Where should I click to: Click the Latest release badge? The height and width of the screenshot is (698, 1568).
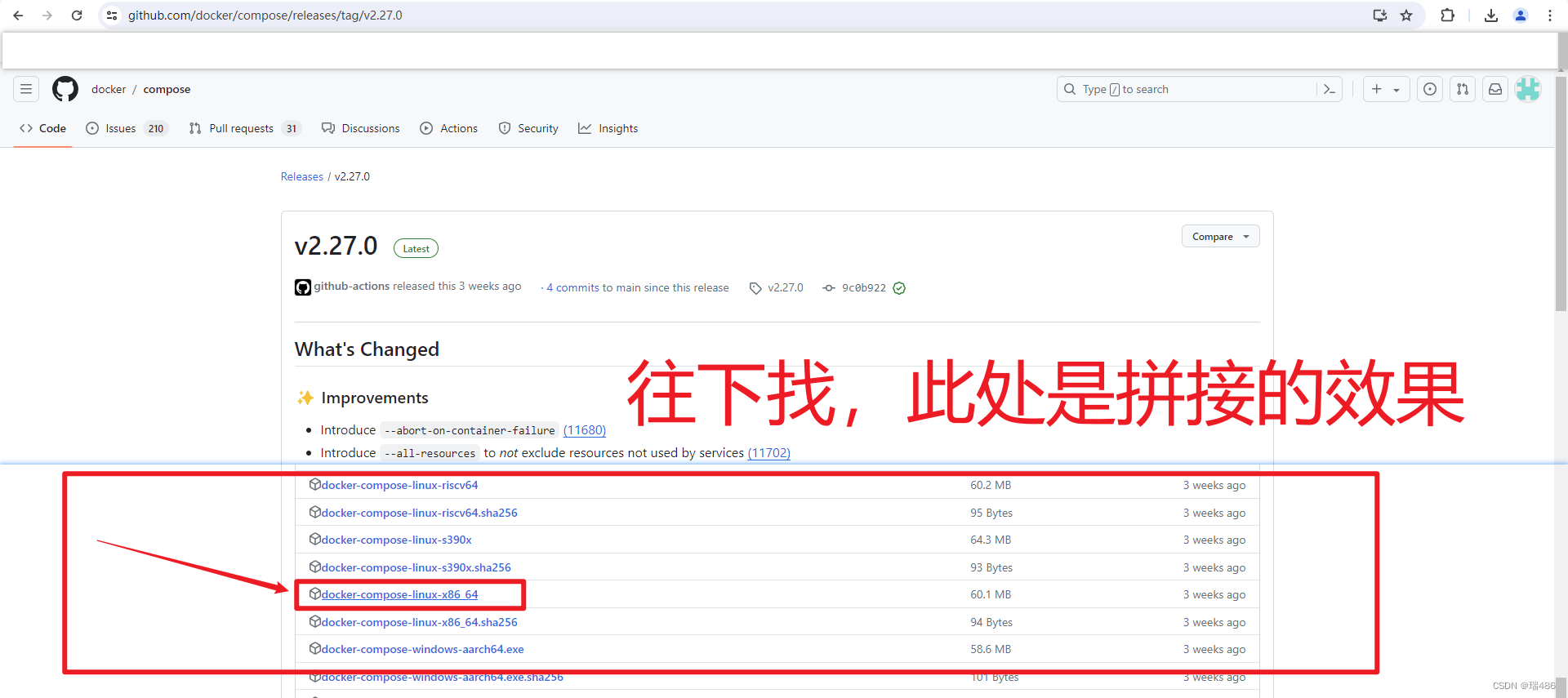tap(416, 248)
